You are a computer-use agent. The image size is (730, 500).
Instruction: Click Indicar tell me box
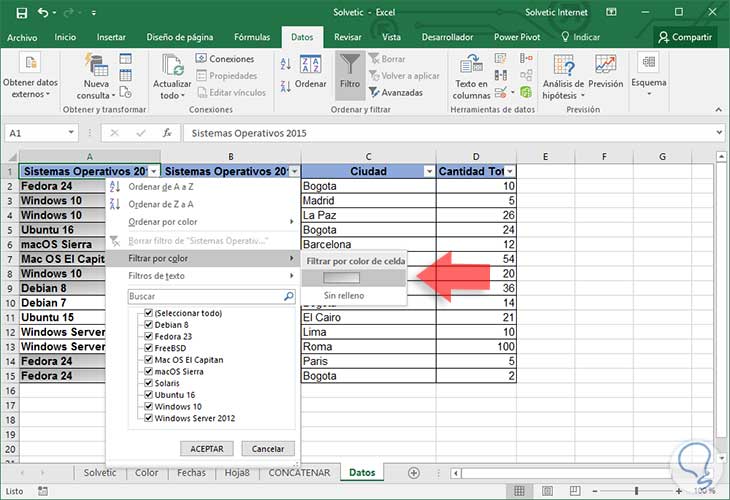click(580, 37)
